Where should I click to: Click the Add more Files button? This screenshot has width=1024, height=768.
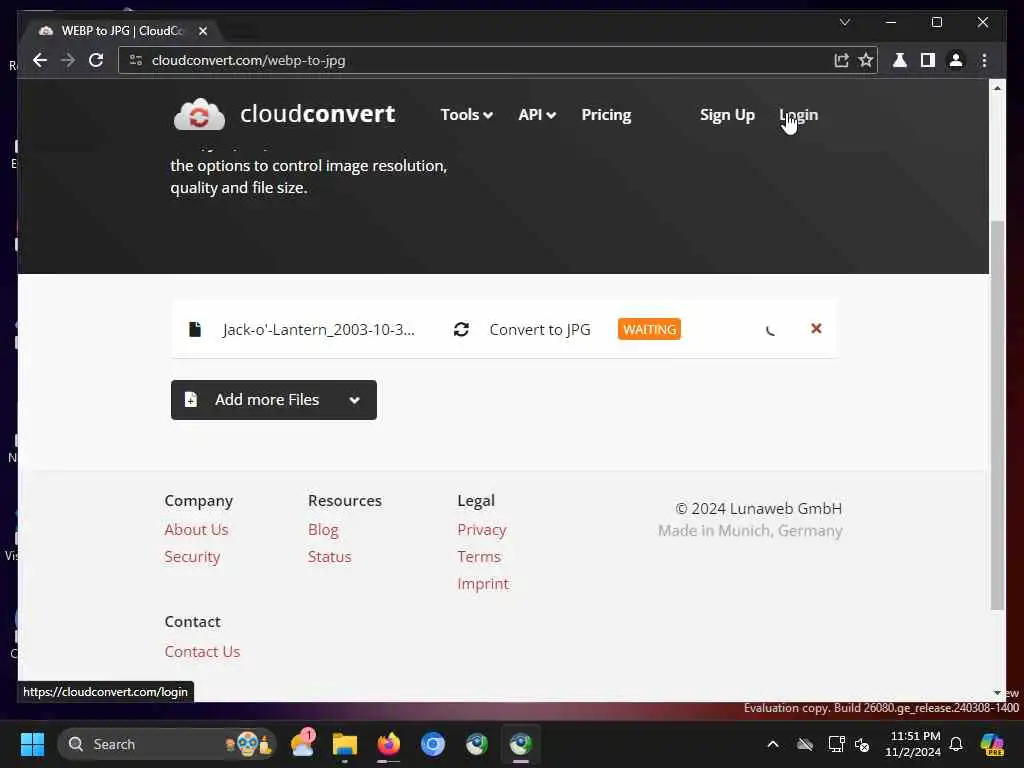coord(274,400)
